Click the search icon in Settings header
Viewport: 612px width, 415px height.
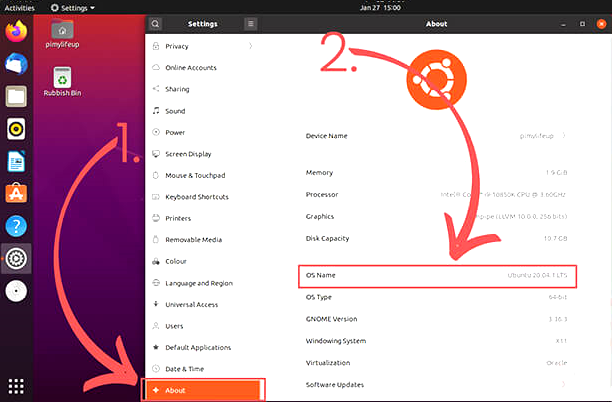pyautogui.click(x=155, y=24)
